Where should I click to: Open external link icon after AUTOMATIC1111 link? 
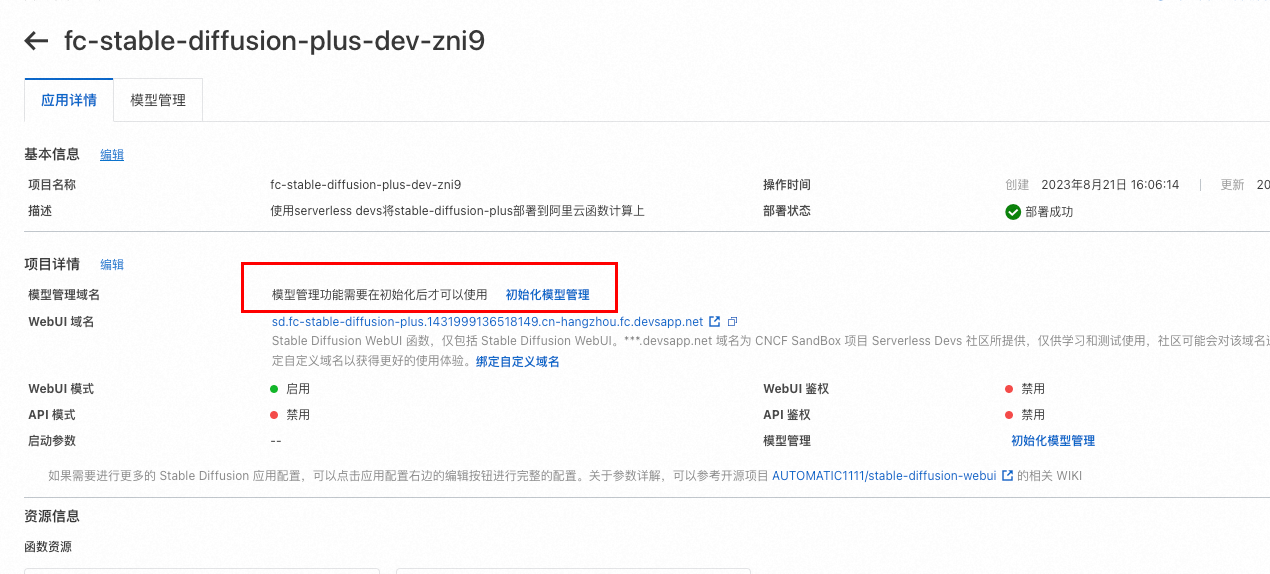[1007, 476]
